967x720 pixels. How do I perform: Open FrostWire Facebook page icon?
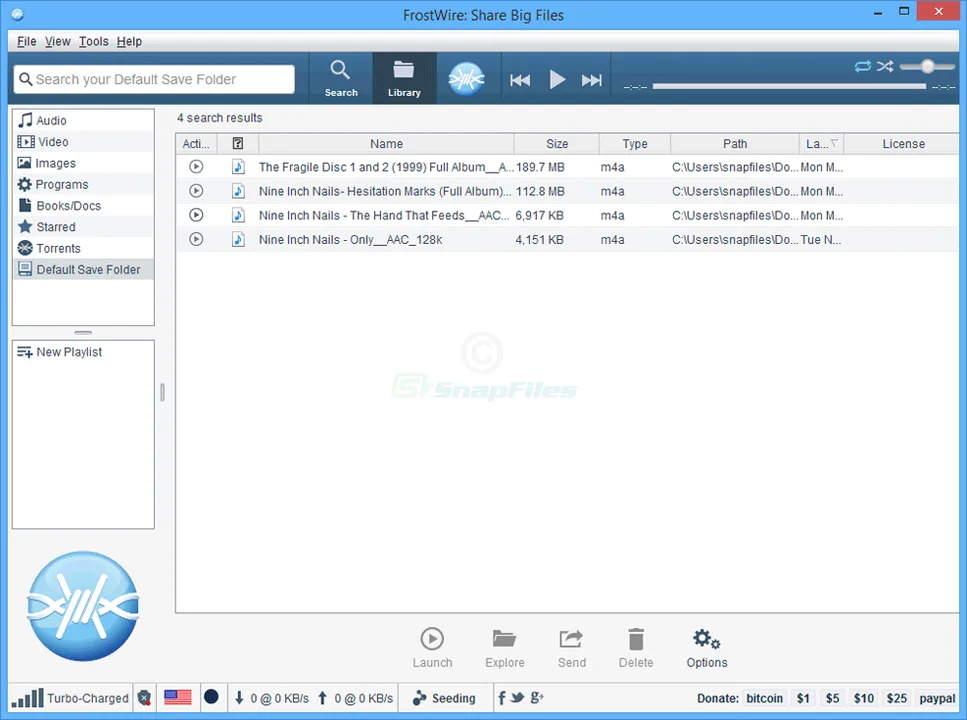(502, 698)
